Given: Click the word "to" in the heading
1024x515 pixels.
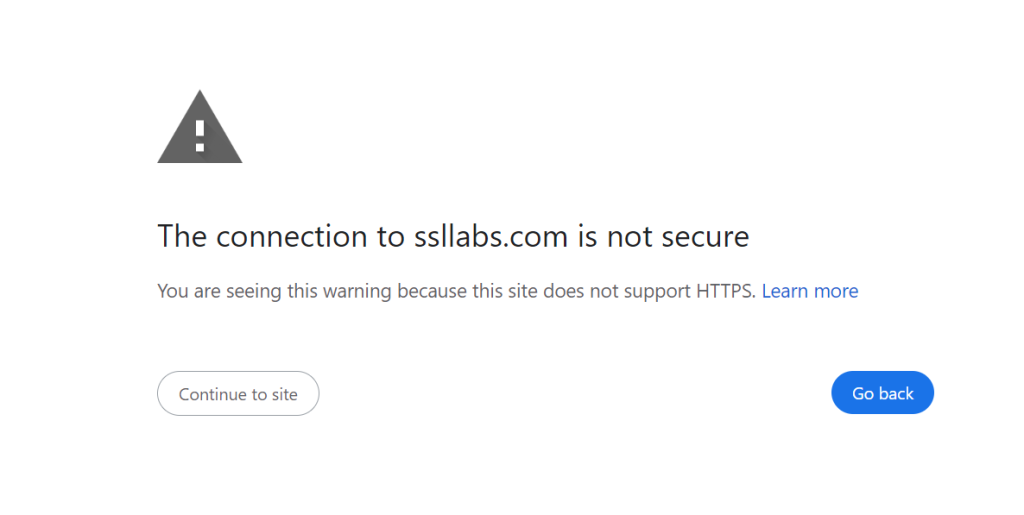Looking at the screenshot, I should pyautogui.click(x=391, y=237).
